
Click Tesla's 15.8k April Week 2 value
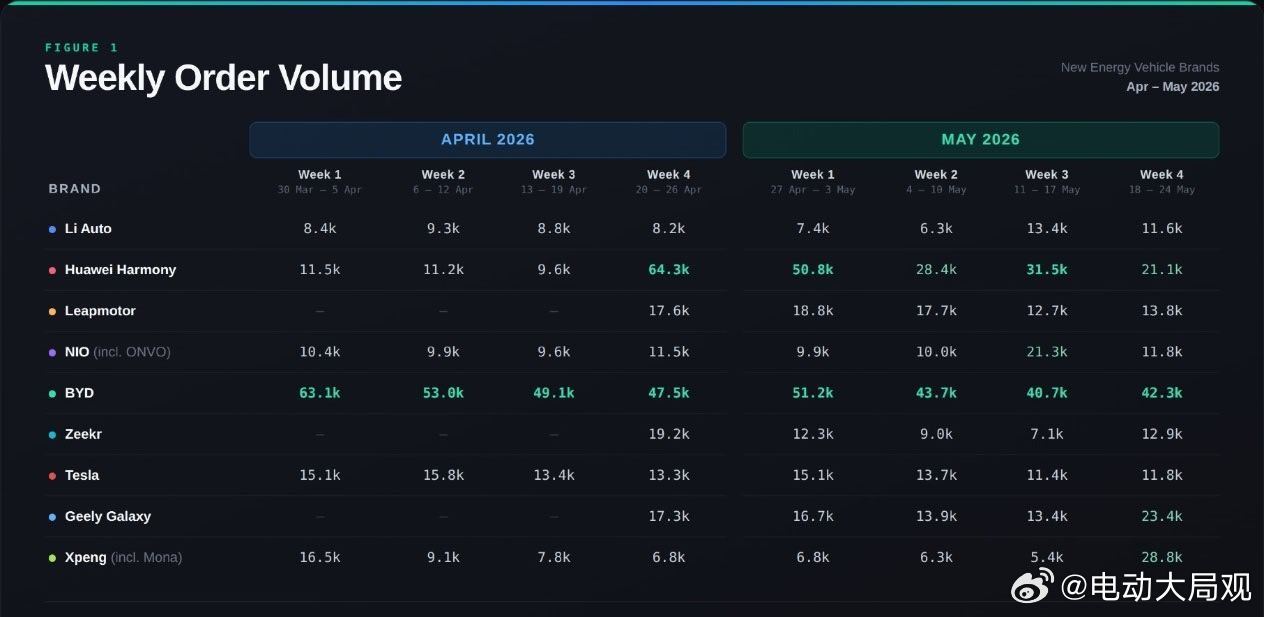tap(443, 475)
